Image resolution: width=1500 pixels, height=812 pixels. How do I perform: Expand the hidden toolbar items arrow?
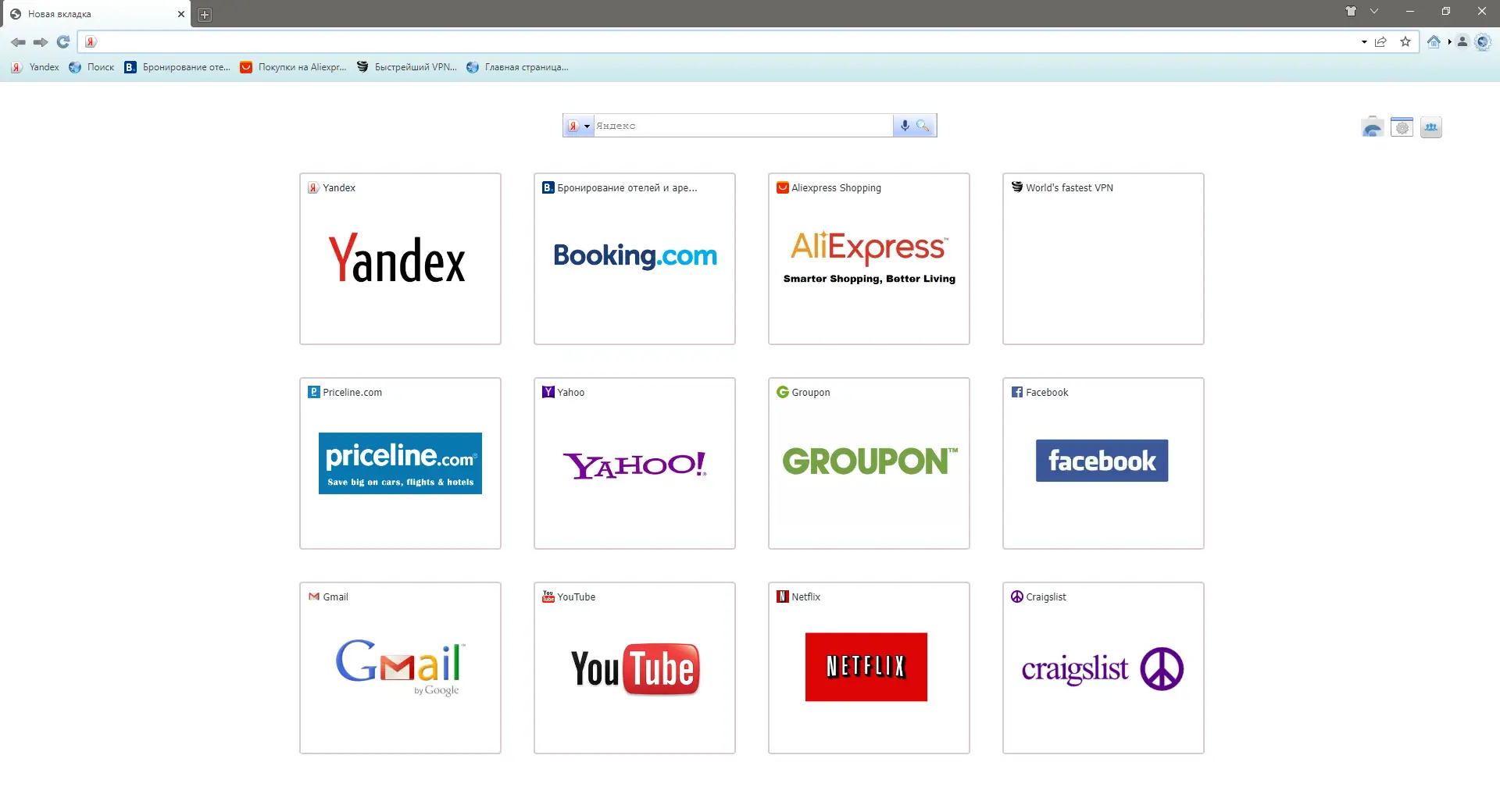point(1449,42)
